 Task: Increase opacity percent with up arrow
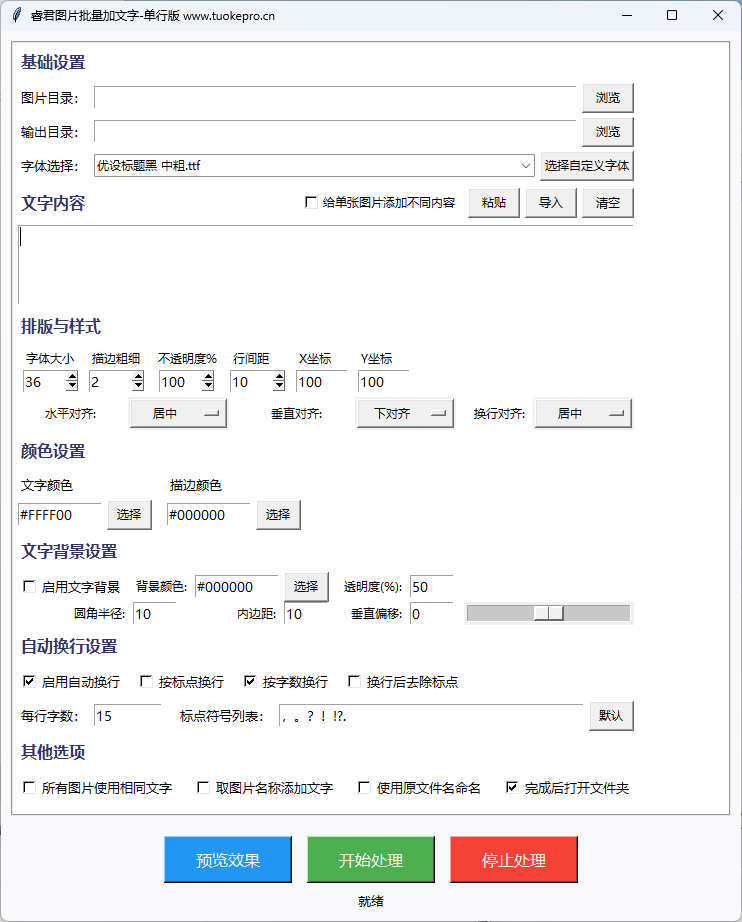(208, 376)
